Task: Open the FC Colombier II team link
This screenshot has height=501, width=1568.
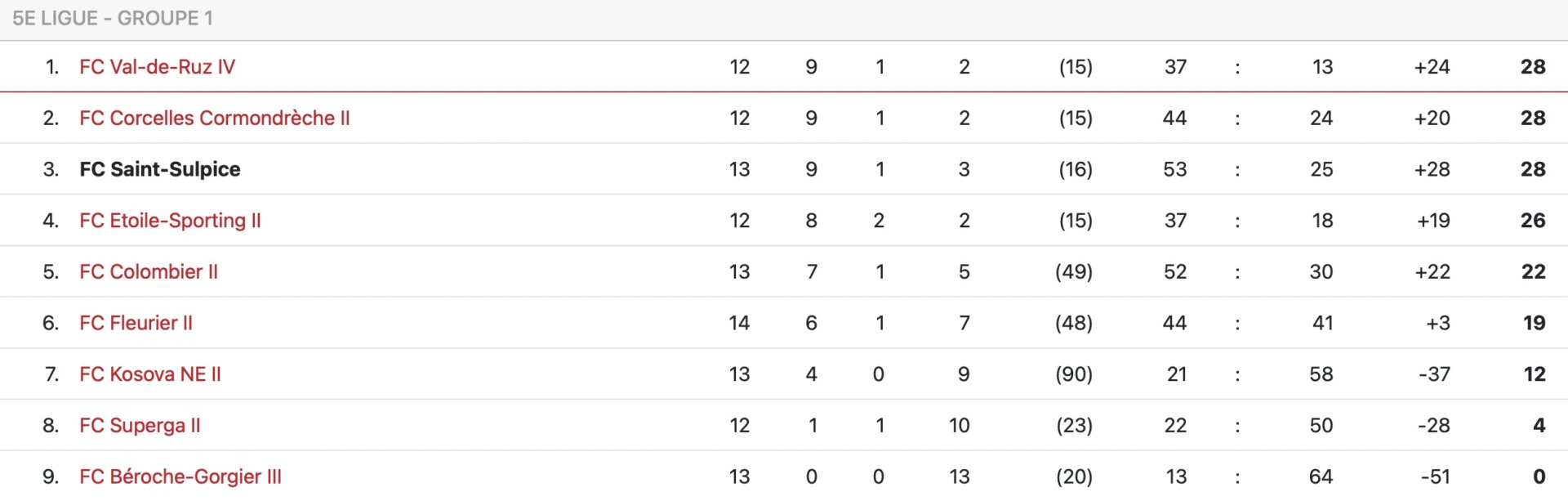Action: point(149,272)
